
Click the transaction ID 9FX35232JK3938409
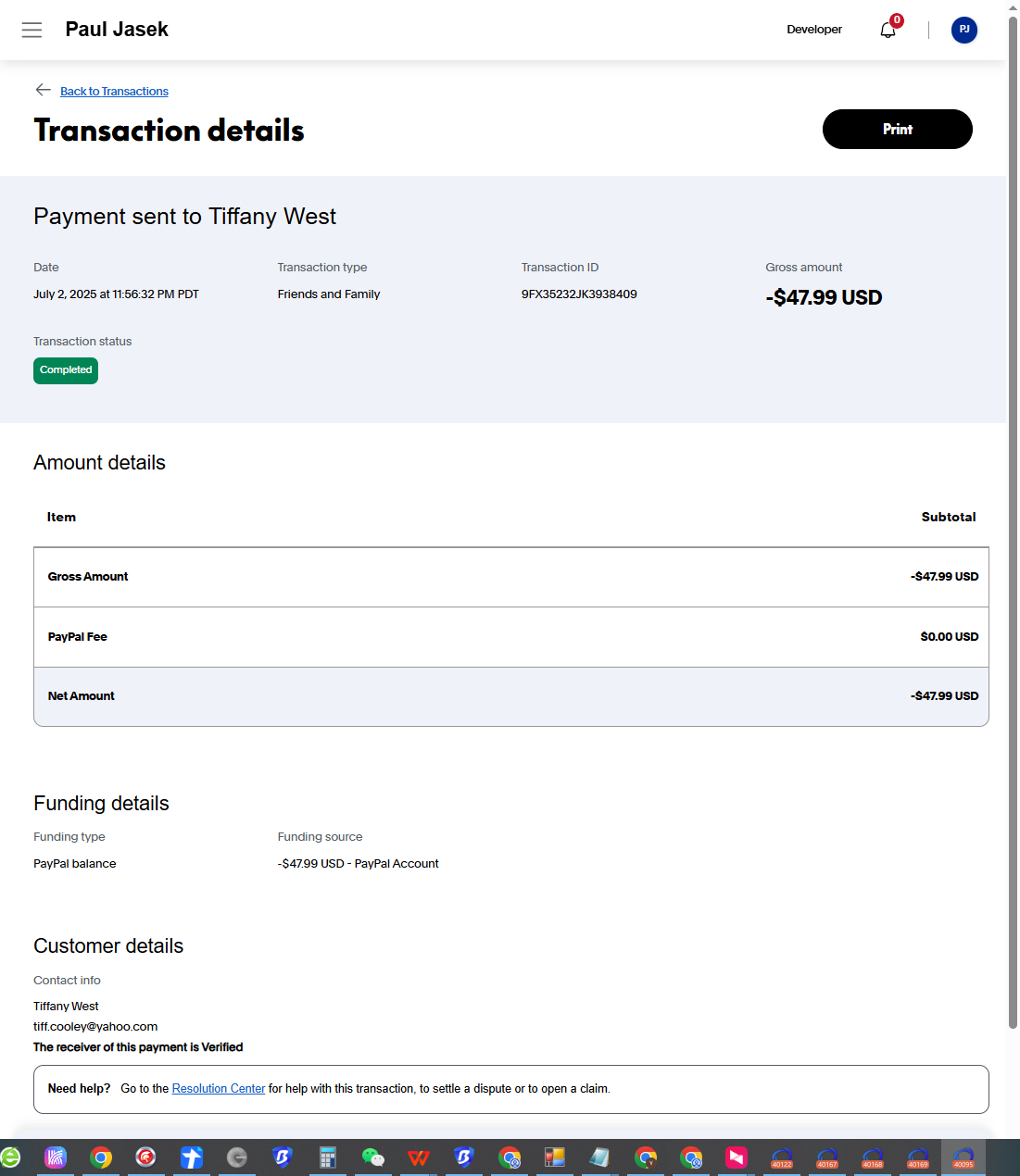(x=579, y=294)
